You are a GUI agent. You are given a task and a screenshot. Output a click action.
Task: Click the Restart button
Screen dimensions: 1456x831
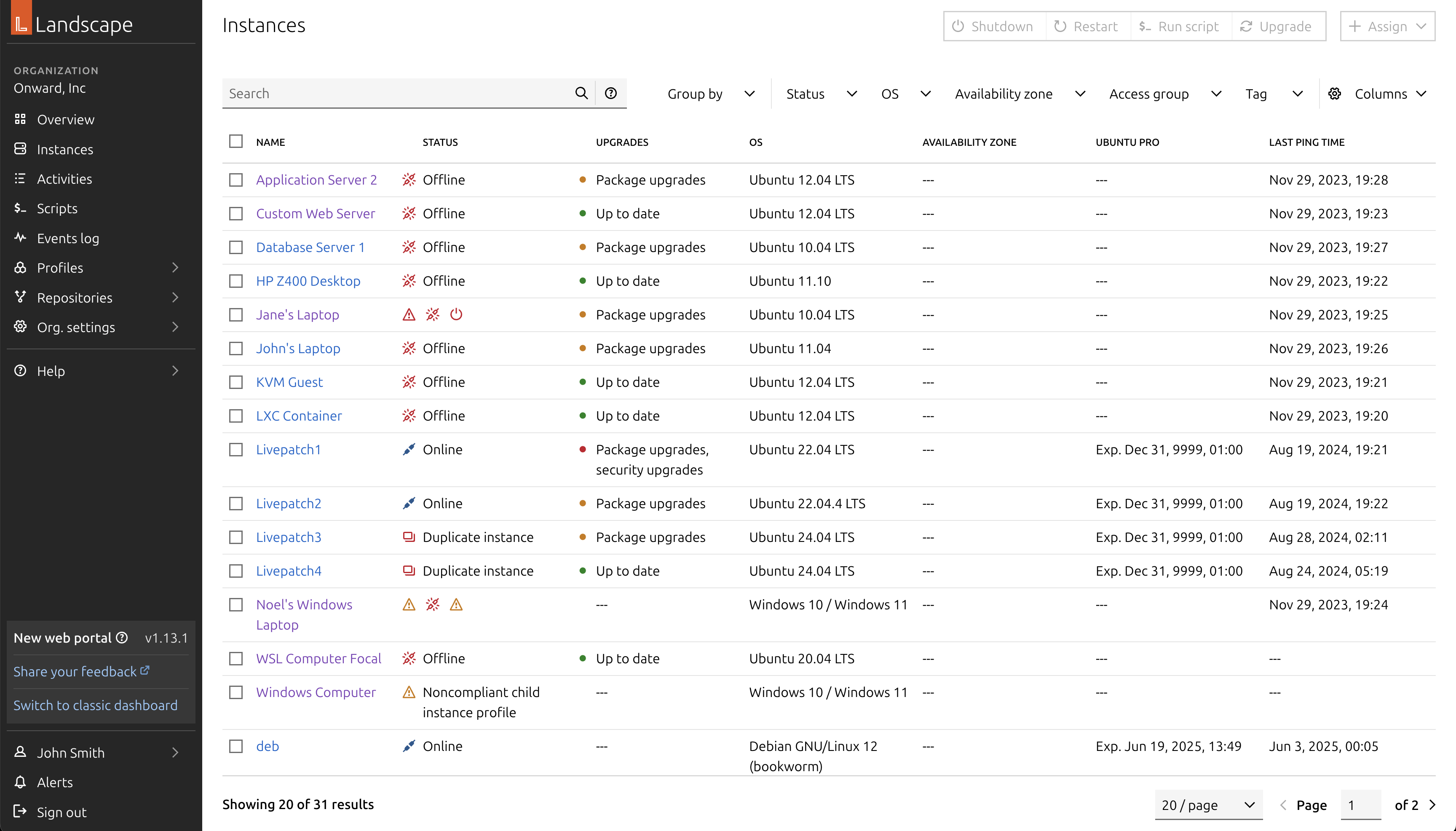(x=1087, y=26)
